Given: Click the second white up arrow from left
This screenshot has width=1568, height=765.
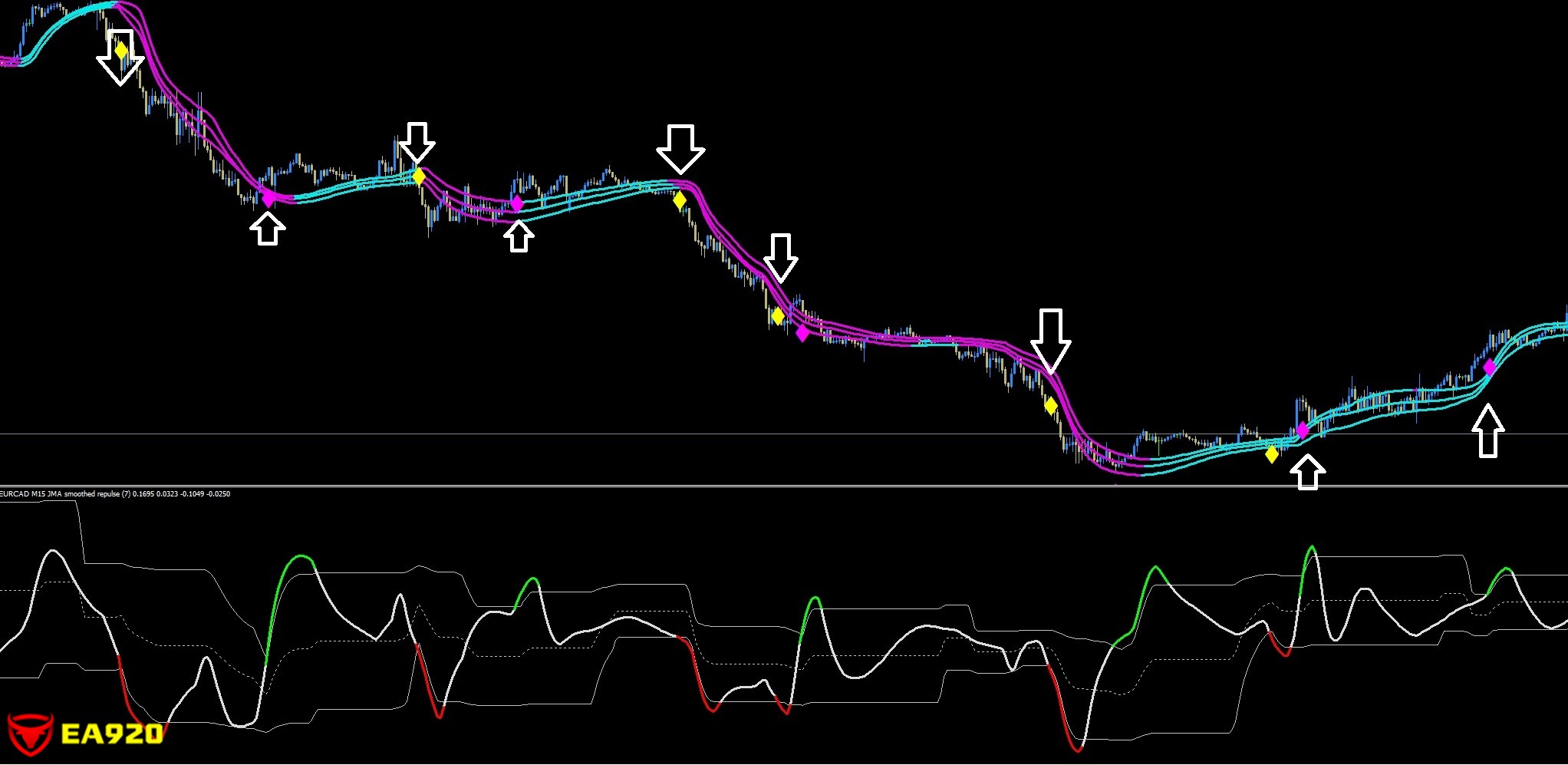Looking at the screenshot, I should [519, 236].
